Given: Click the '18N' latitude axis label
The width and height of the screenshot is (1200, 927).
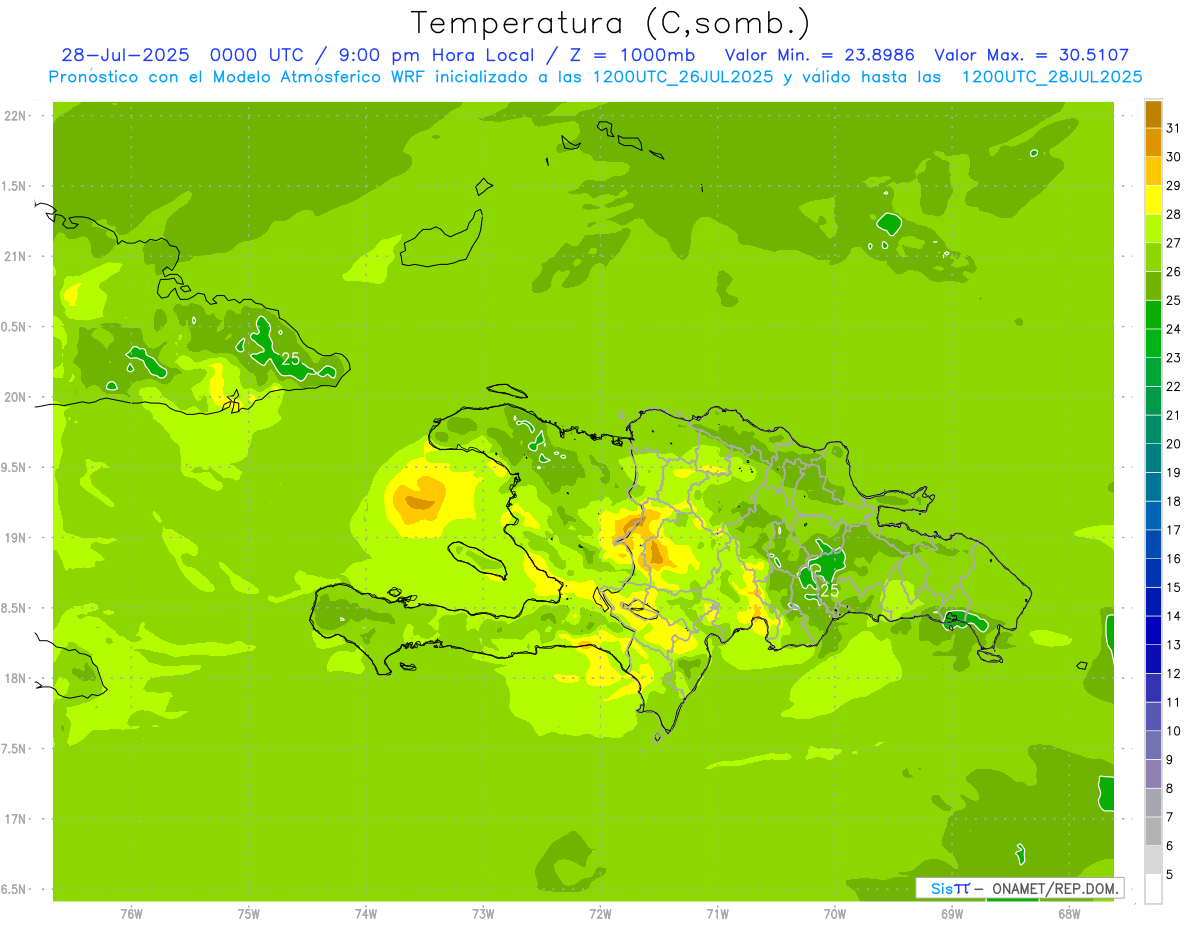Looking at the screenshot, I should pyautogui.click(x=16, y=678).
